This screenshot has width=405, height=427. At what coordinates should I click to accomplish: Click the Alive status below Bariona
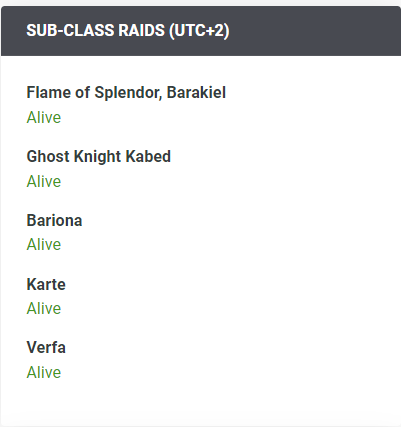coord(44,244)
